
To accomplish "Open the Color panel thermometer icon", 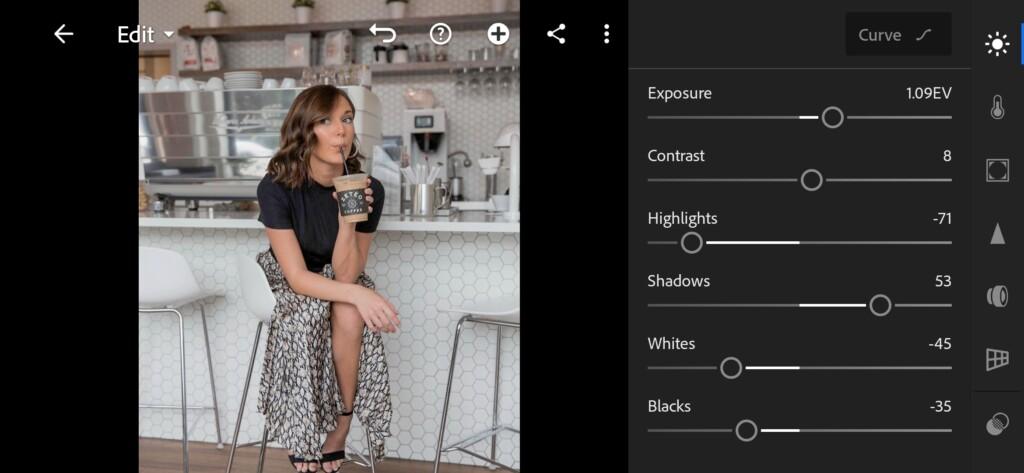I will click(x=997, y=106).
